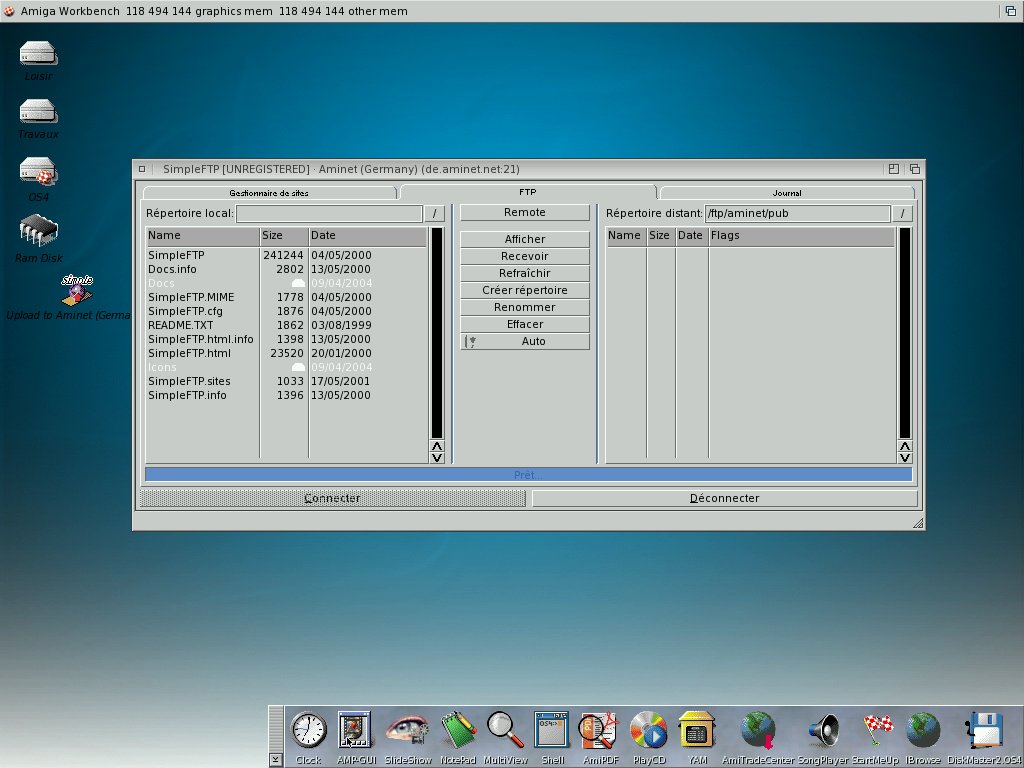Click the Répertoire distant path field
Image resolution: width=1024 pixels, height=768 pixels.
point(797,214)
